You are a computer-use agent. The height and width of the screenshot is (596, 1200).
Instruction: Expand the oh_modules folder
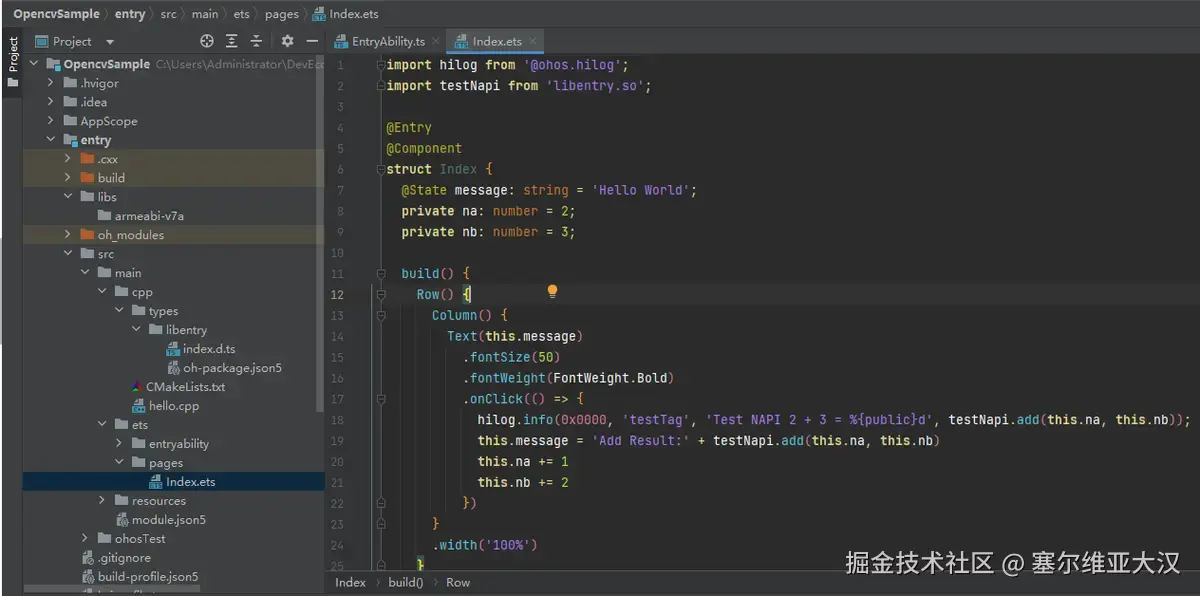tap(68, 235)
